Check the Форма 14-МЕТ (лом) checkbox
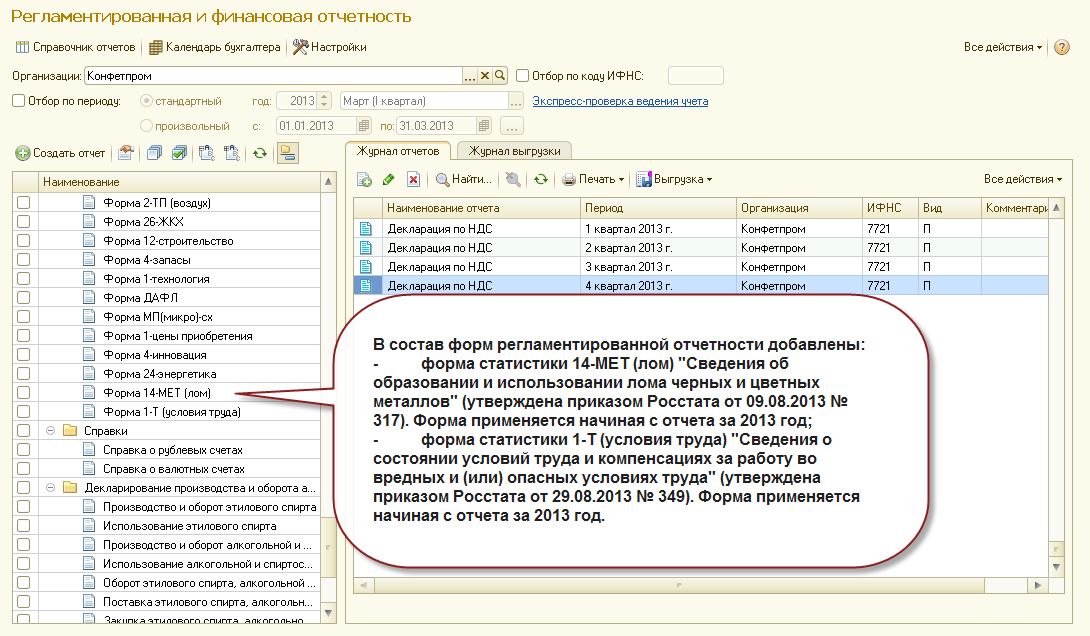1090x636 pixels. click(24, 393)
